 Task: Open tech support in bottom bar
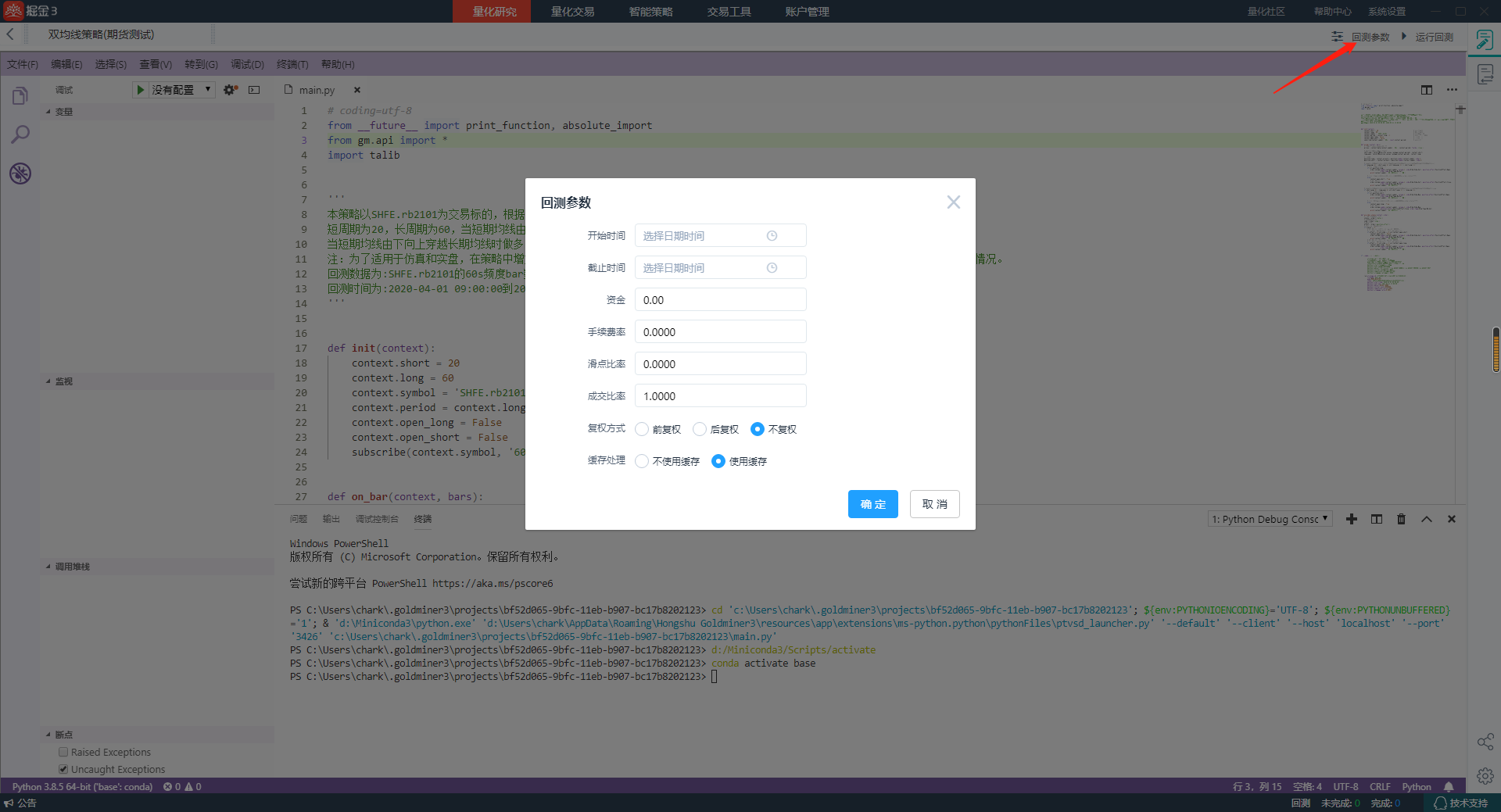pos(1461,803)
